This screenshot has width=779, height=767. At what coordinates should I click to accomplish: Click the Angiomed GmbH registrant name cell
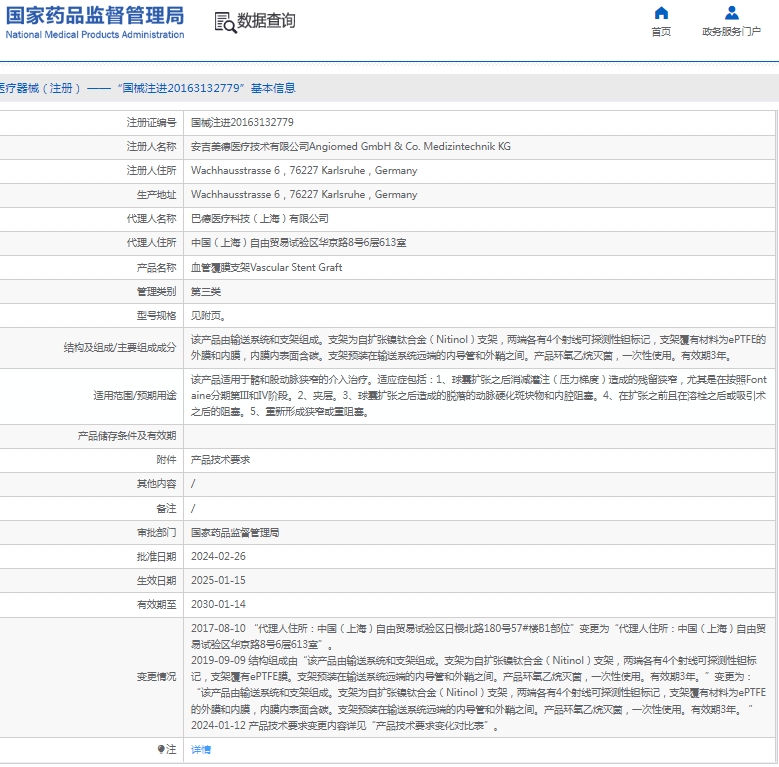351,147
